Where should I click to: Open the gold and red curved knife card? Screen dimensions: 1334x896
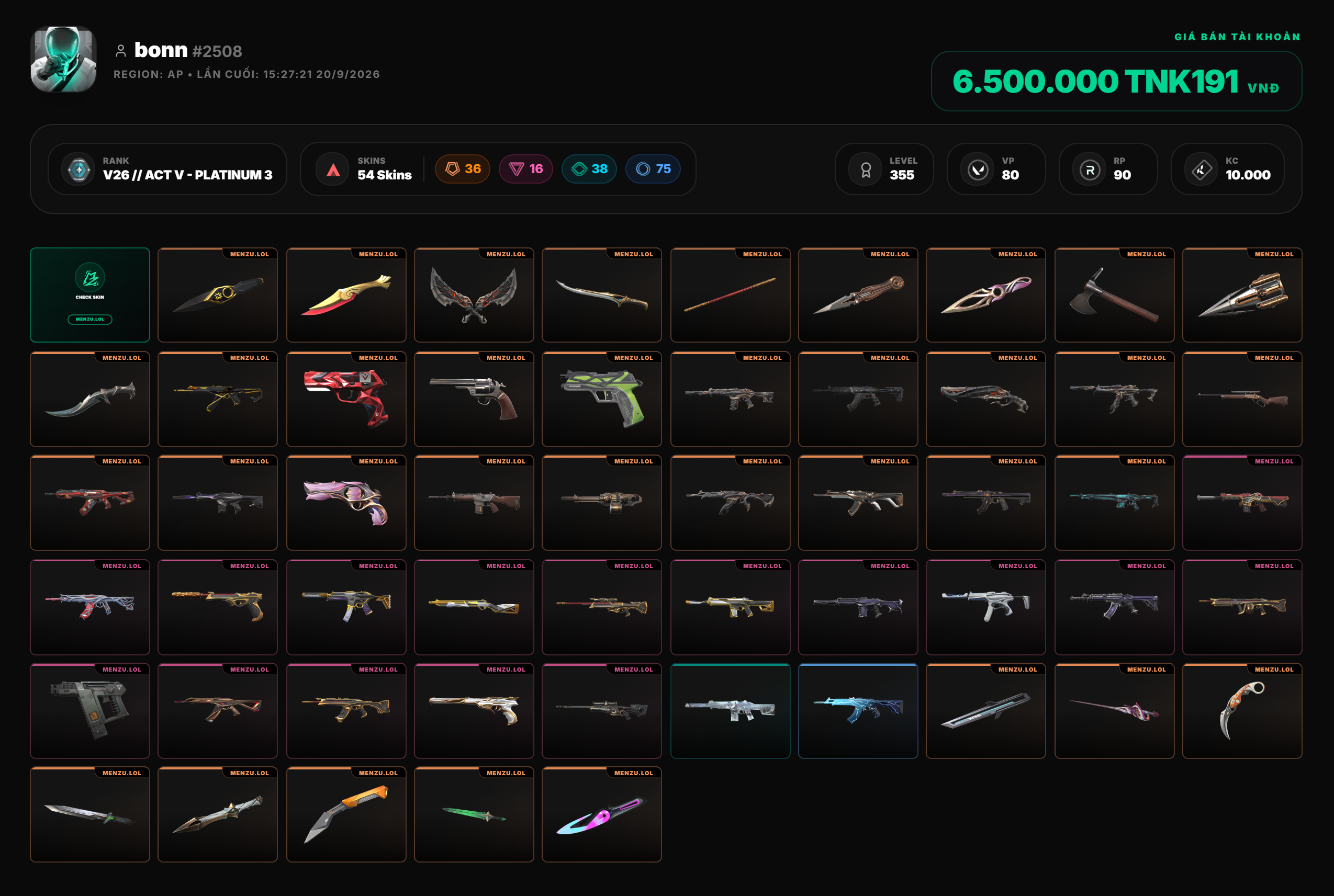coord(346,295)
